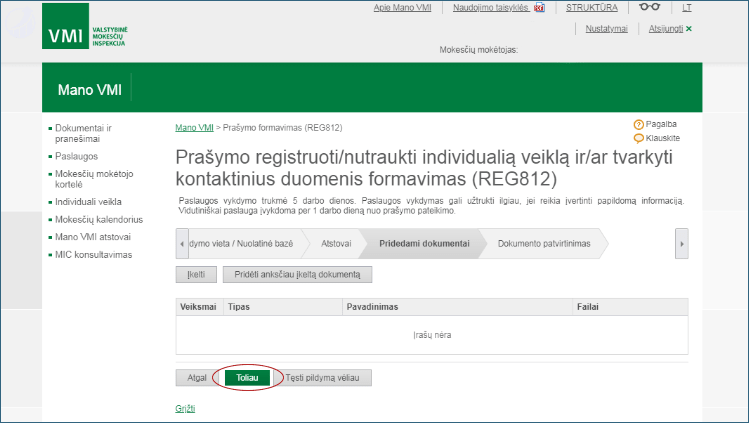Open Mokesčių kalendorius menu item
This screenshot has height=423, width=749.
[99, 220]
